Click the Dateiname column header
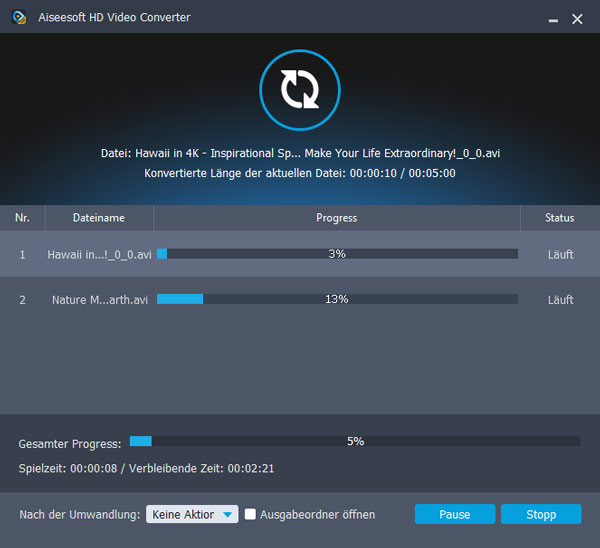600x548 pixels. tap(99, 218)
